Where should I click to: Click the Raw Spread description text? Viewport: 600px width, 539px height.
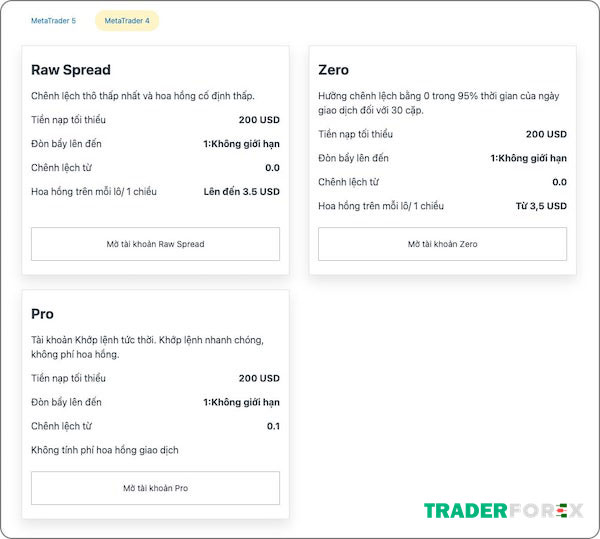(143, 96)
